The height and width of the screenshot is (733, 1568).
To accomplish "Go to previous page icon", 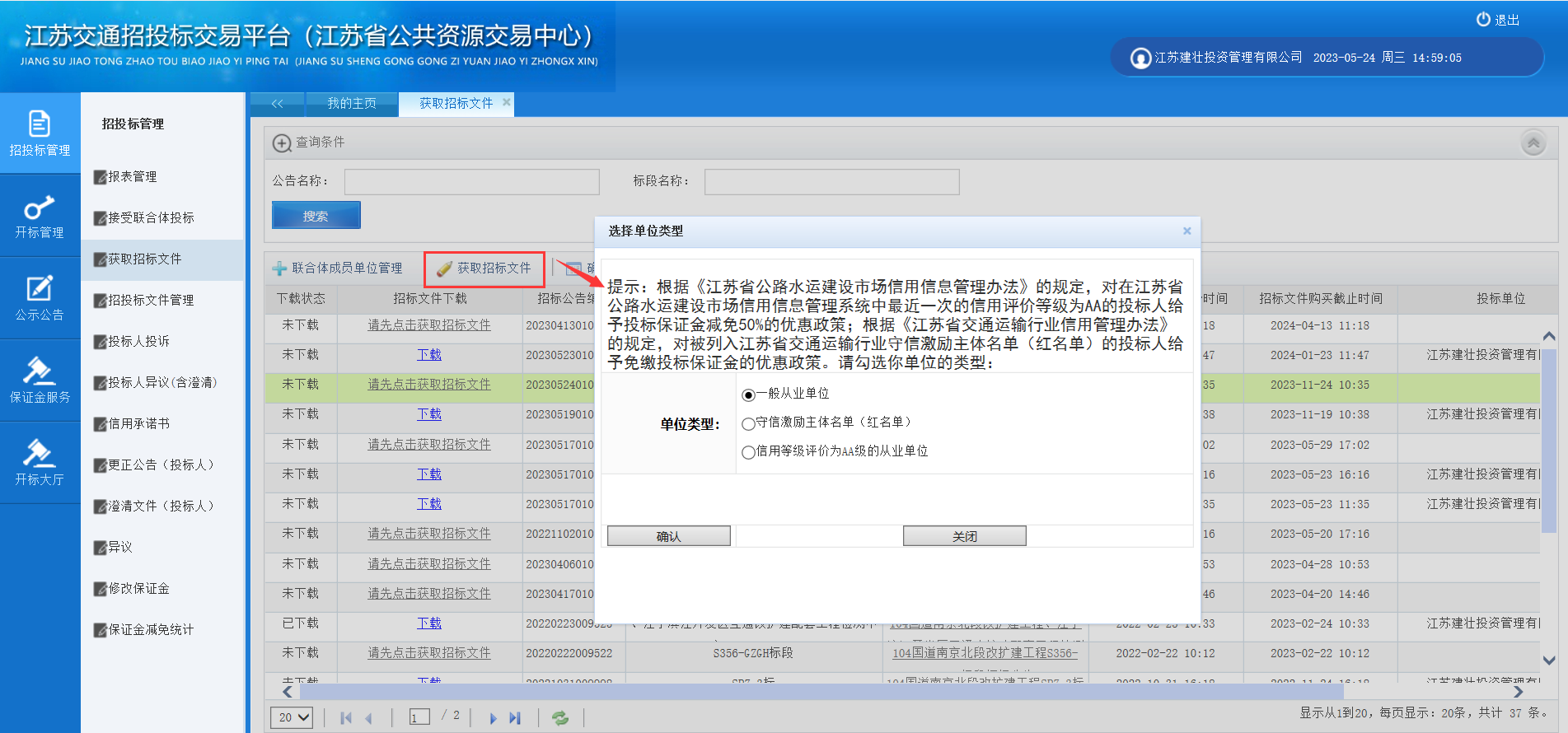I will coord(369,718).
